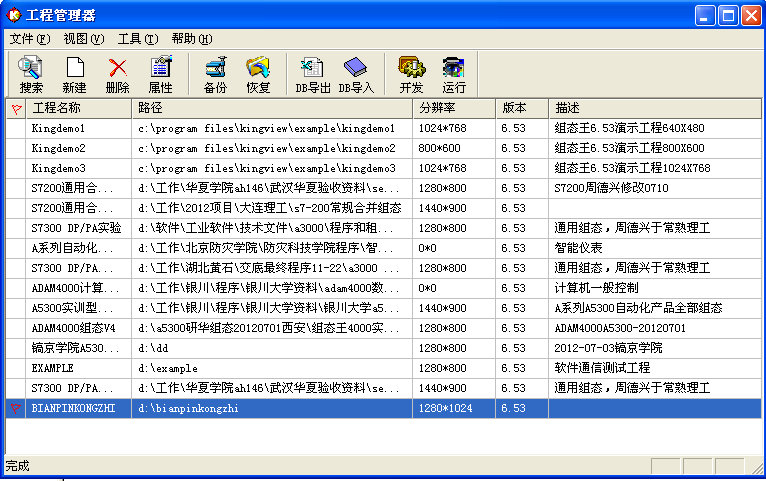766x481 pixels.
Task: Enter 开发 development mode
Action: tap(411, 74)
